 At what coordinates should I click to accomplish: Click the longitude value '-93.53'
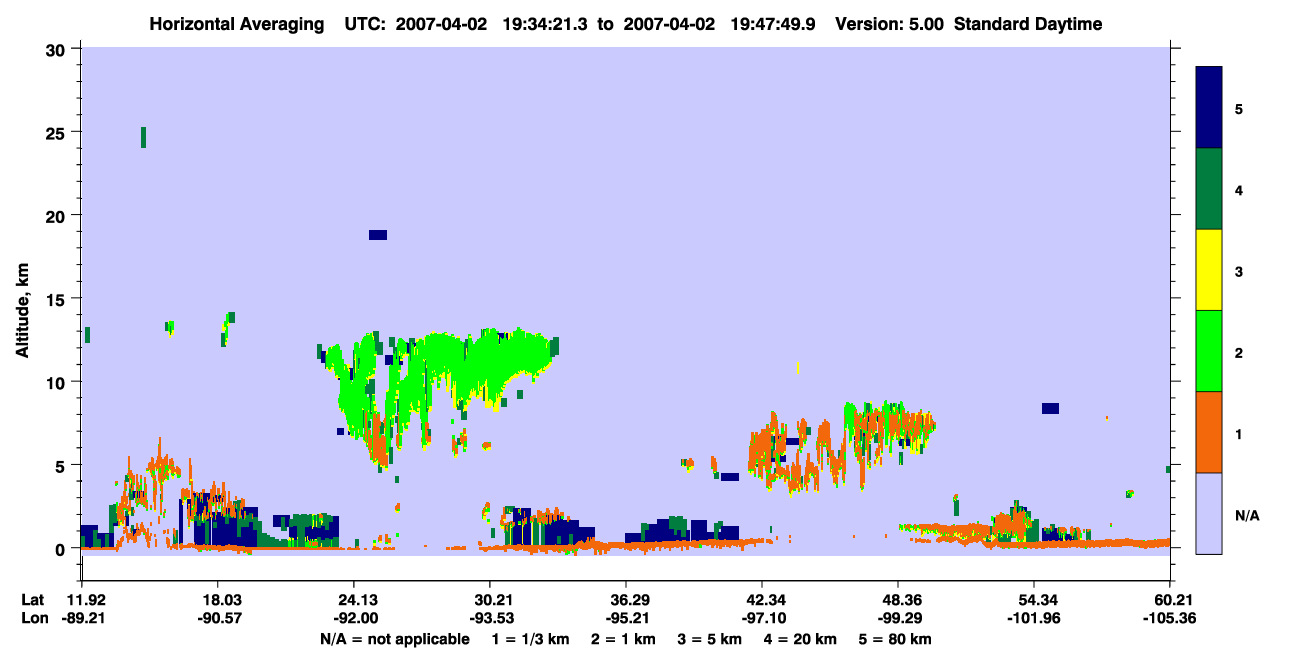[x=490, y=618]
